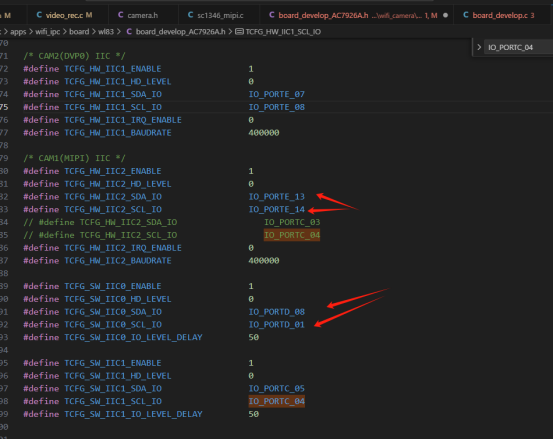This screenshot has width=553, height=440.
Task: Click the 'apps' breadcrumb segment
Action: pos(18,32)
